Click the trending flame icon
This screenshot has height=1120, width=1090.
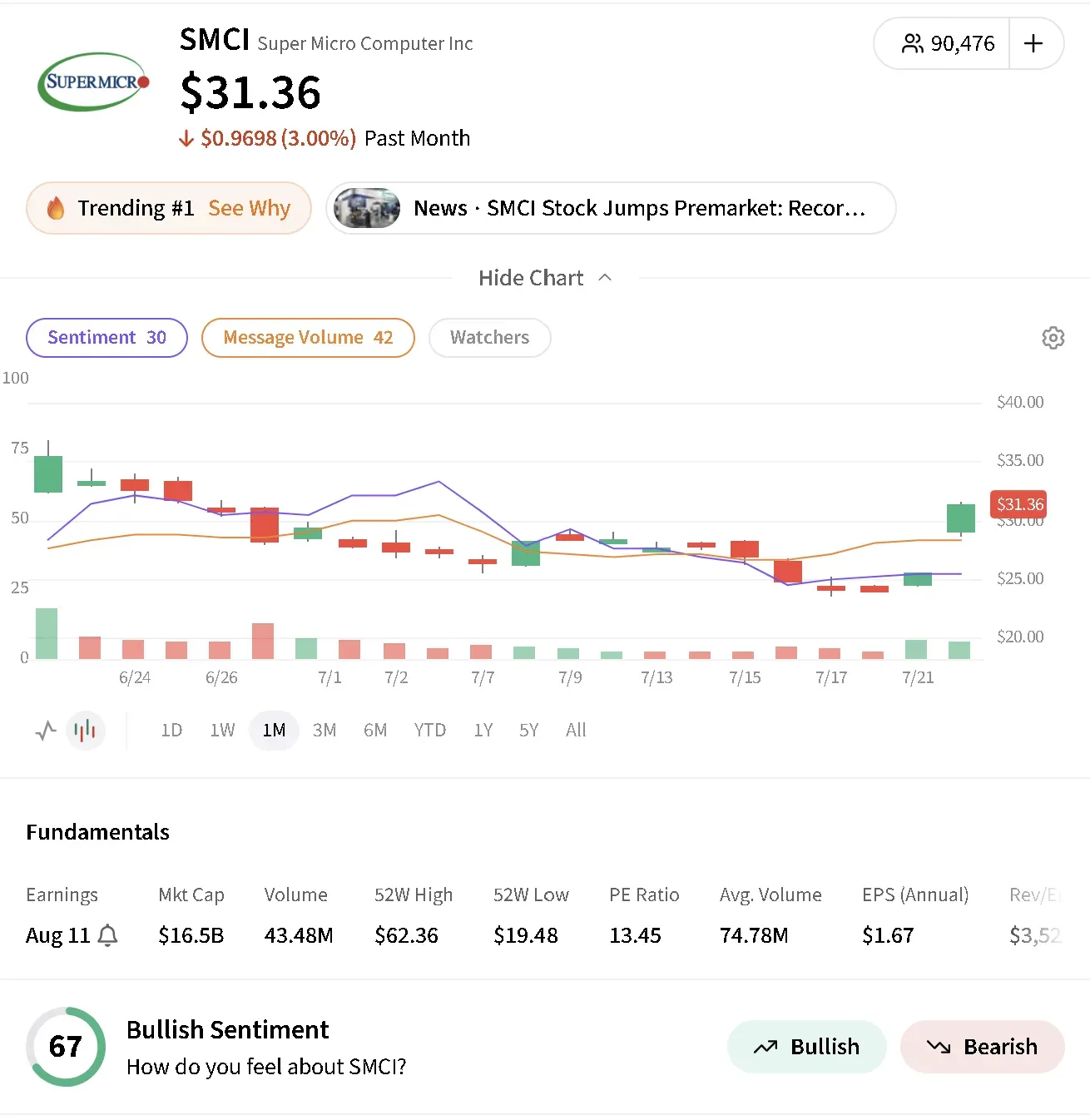coord(56,208)
